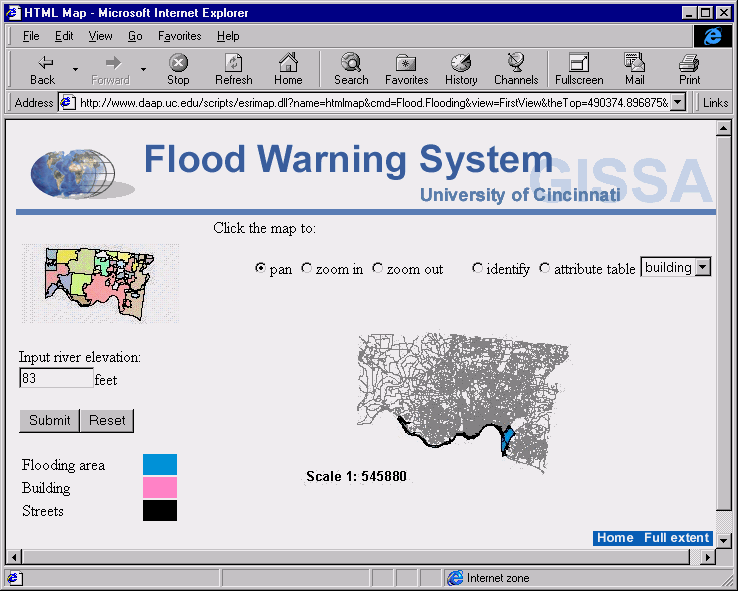Open the Mail toolbar button
738x591 pixels.
(634, 69)
